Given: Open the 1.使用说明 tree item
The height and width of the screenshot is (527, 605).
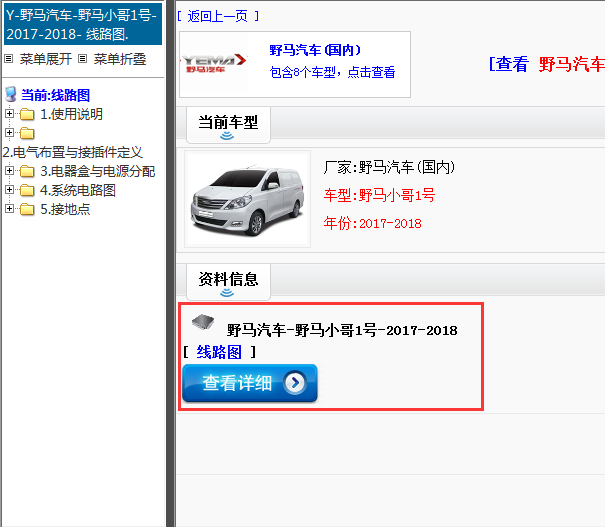Looking at the screenshot, I should [72, 114].
